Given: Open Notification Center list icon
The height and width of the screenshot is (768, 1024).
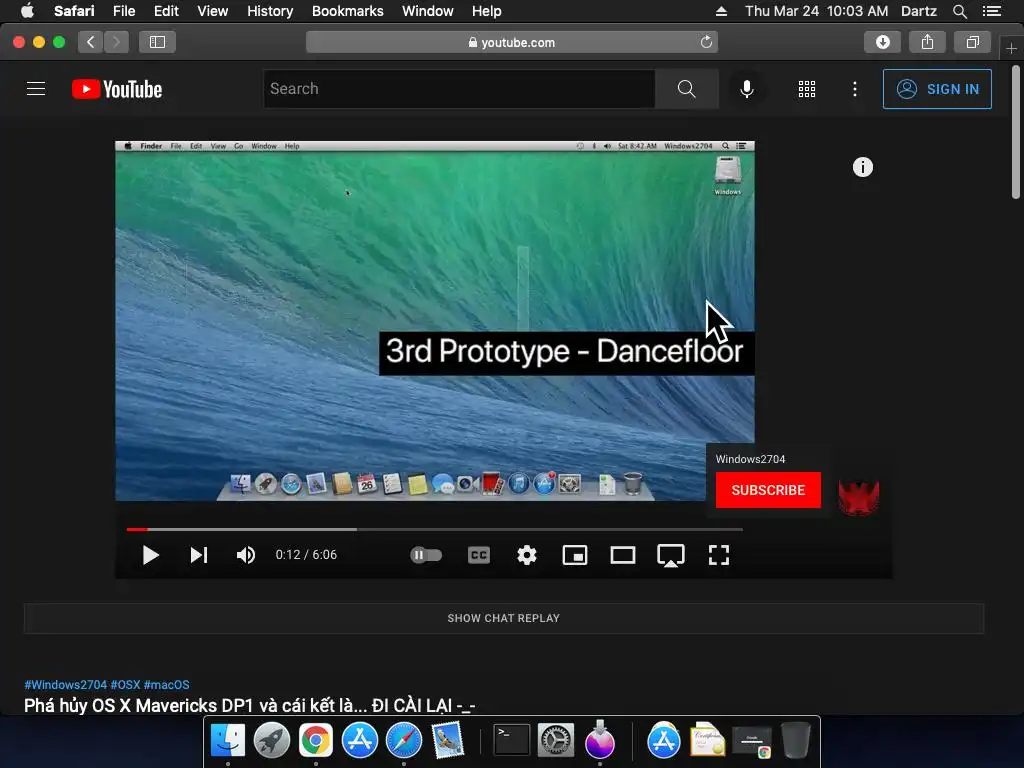Looking at the screenshot, I should [991, 11].
